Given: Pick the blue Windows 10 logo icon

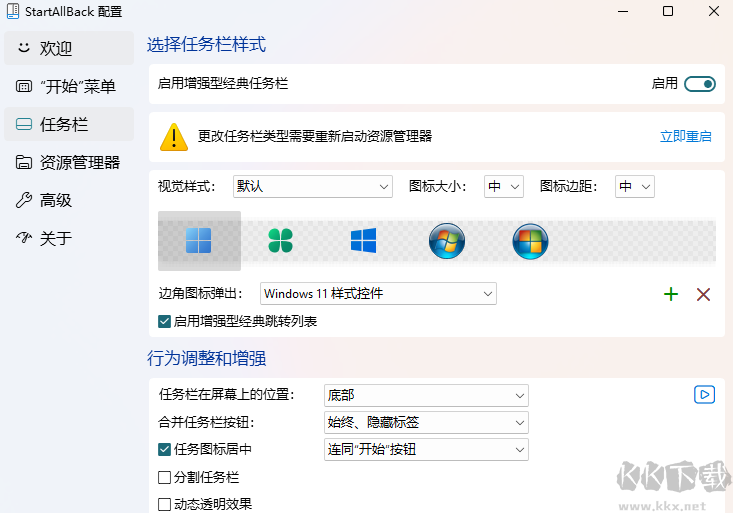Looking at the screenshot, I should 363,241.
